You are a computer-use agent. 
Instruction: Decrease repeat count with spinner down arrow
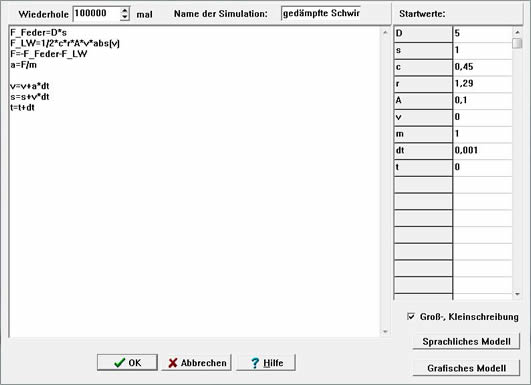coord(125,17)
